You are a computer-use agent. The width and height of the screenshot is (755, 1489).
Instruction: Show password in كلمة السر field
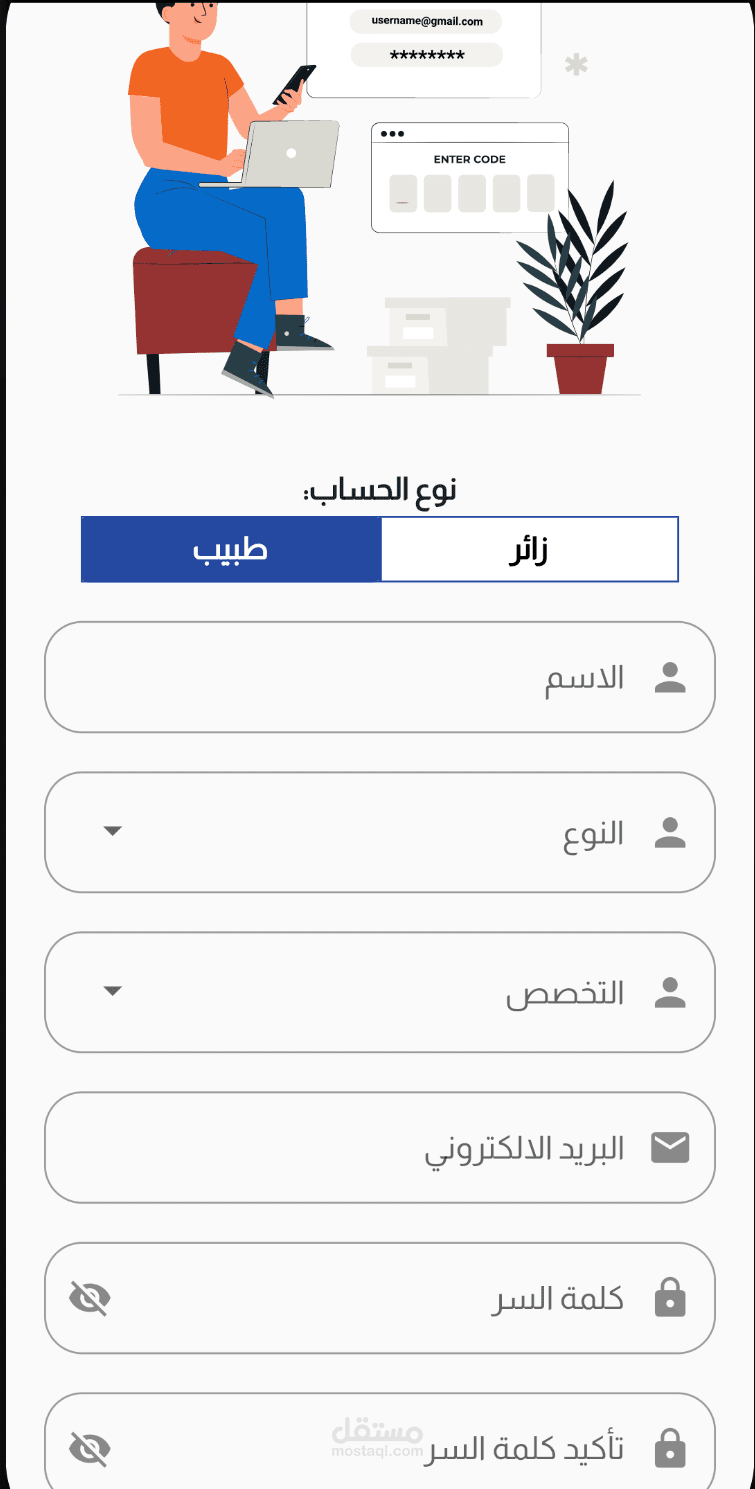90,1299
